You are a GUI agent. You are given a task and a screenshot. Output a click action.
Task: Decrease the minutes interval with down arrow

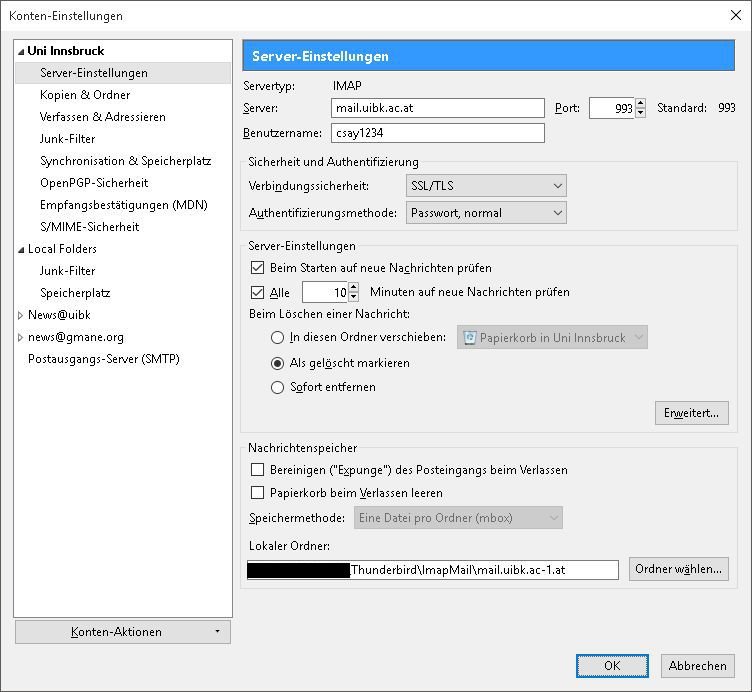[x=354, y=297]
